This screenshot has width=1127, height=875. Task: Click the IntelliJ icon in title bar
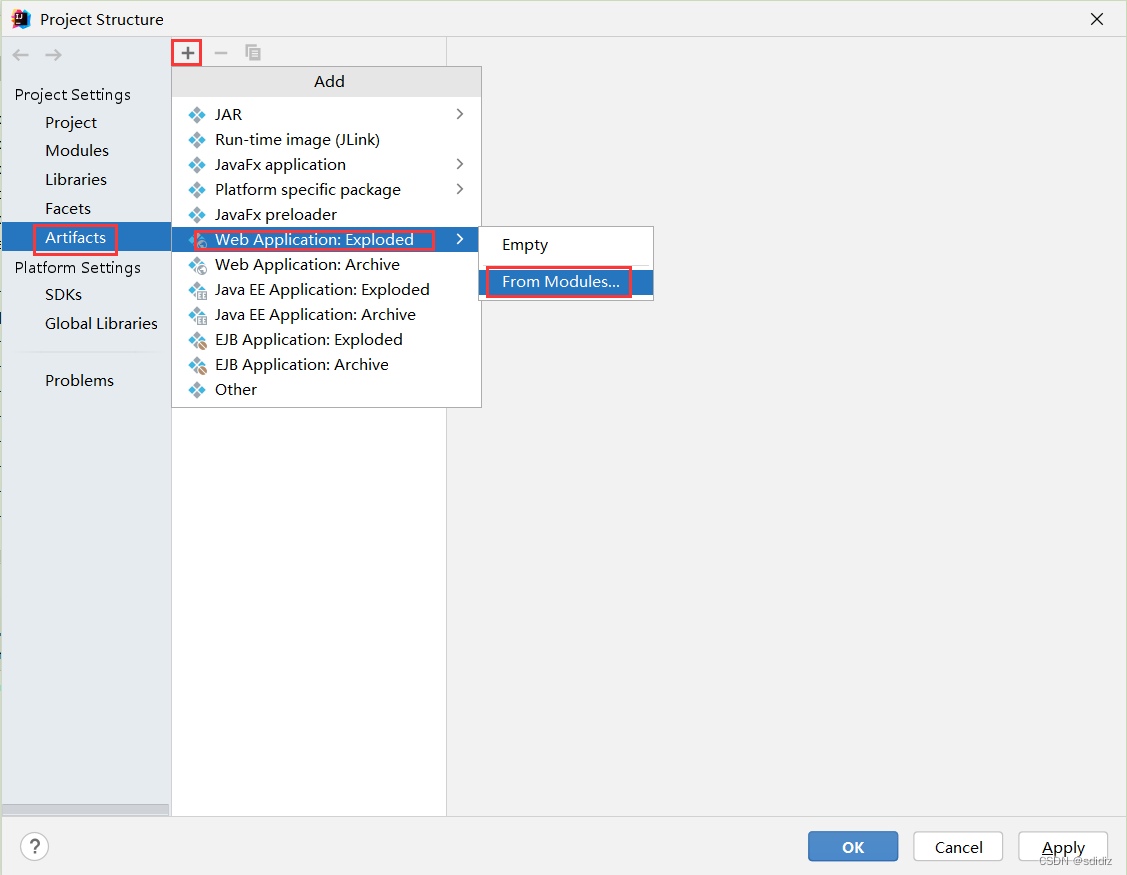coord(21,19)
